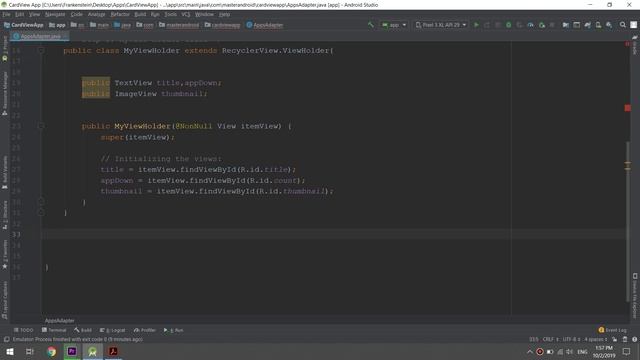Open the View menu
The height and width of the screenshot is (360, 640).
[34, 14]
